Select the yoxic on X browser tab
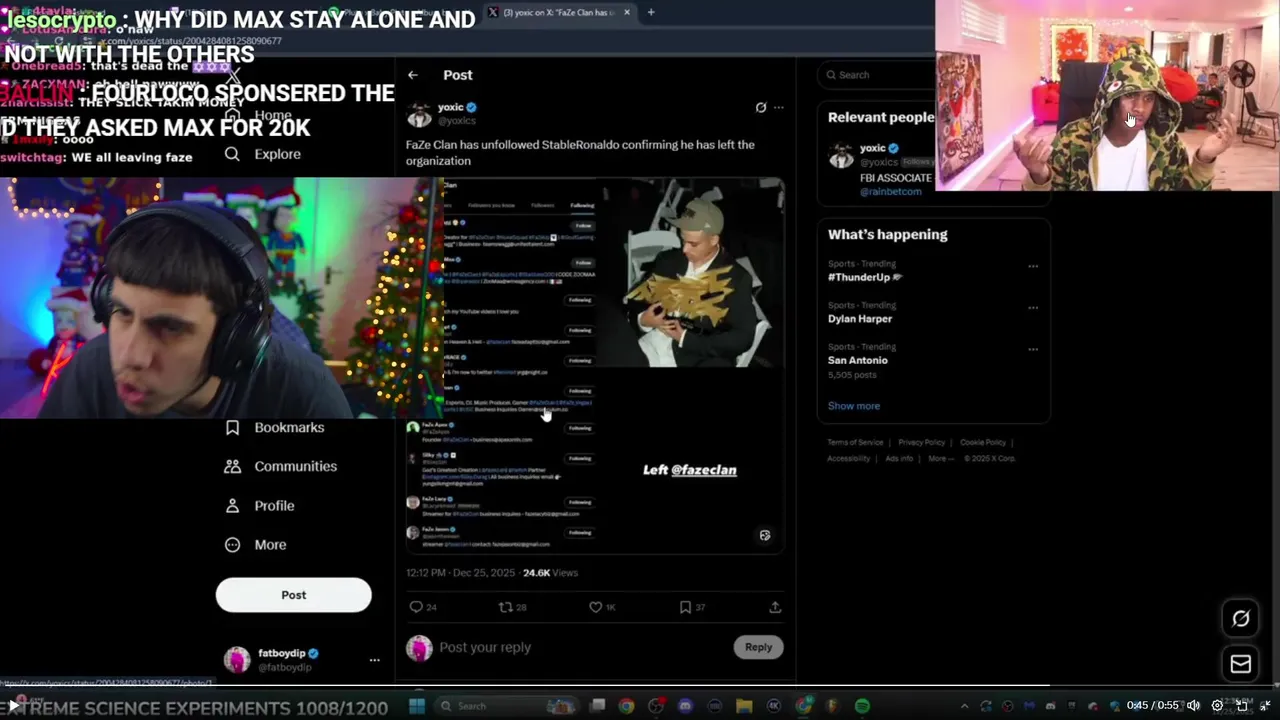 click(560, 12)
